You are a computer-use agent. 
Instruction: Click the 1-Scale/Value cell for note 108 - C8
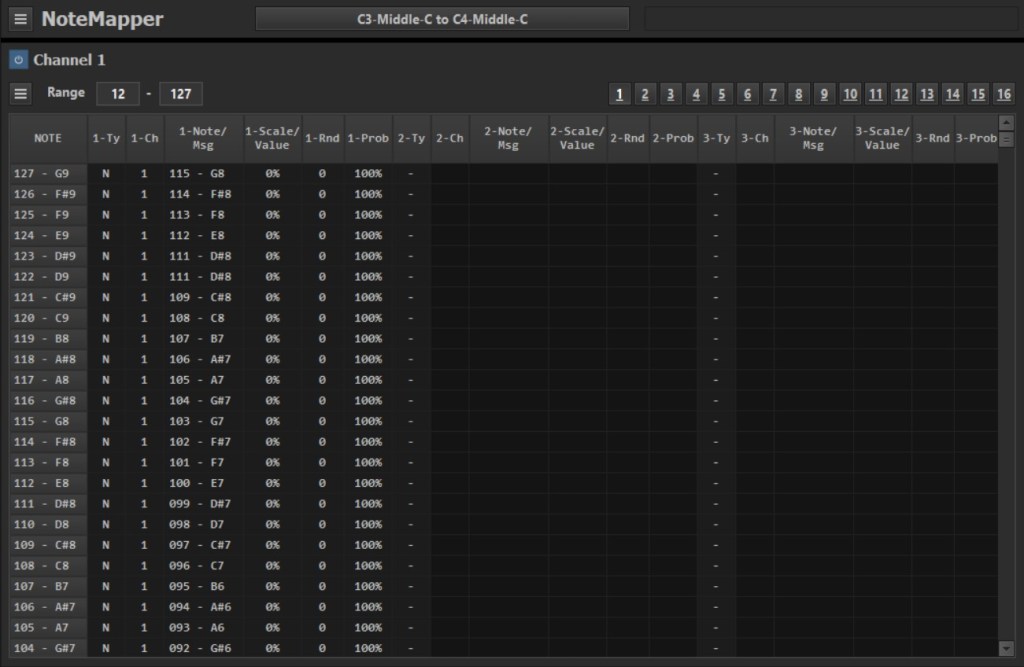(x=272, y=566)
